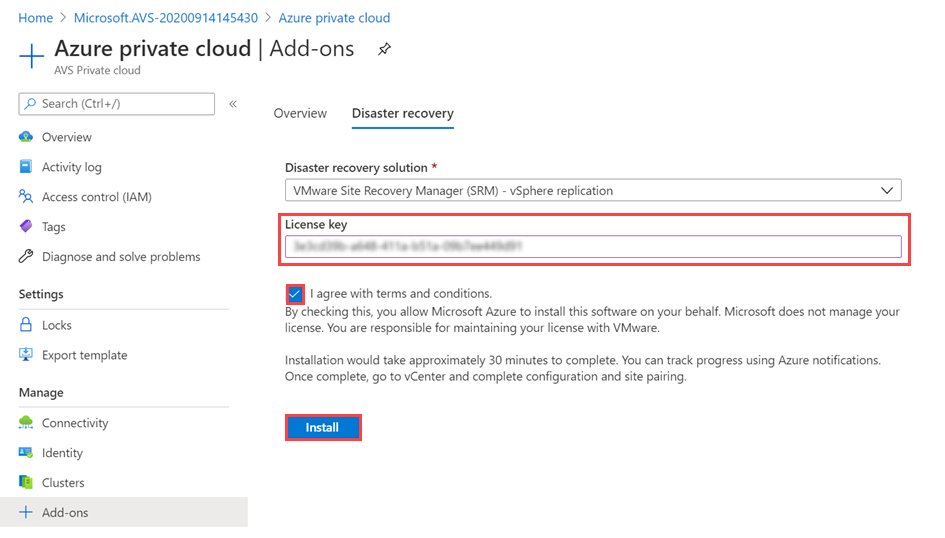945x538 pixels.
Task: Click the Install button
Action: (x=322, y=427)
